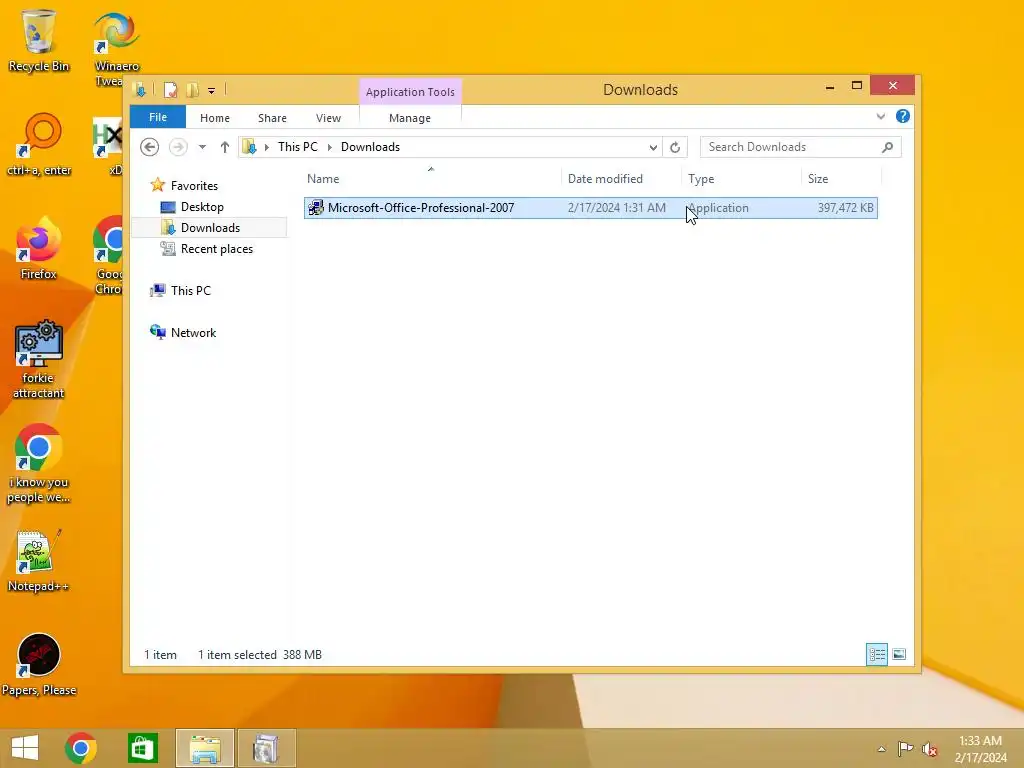Viewport: 1024px width, 768px height.
Task: Switch to the View ribbon tab
Action: pos(328,118)
